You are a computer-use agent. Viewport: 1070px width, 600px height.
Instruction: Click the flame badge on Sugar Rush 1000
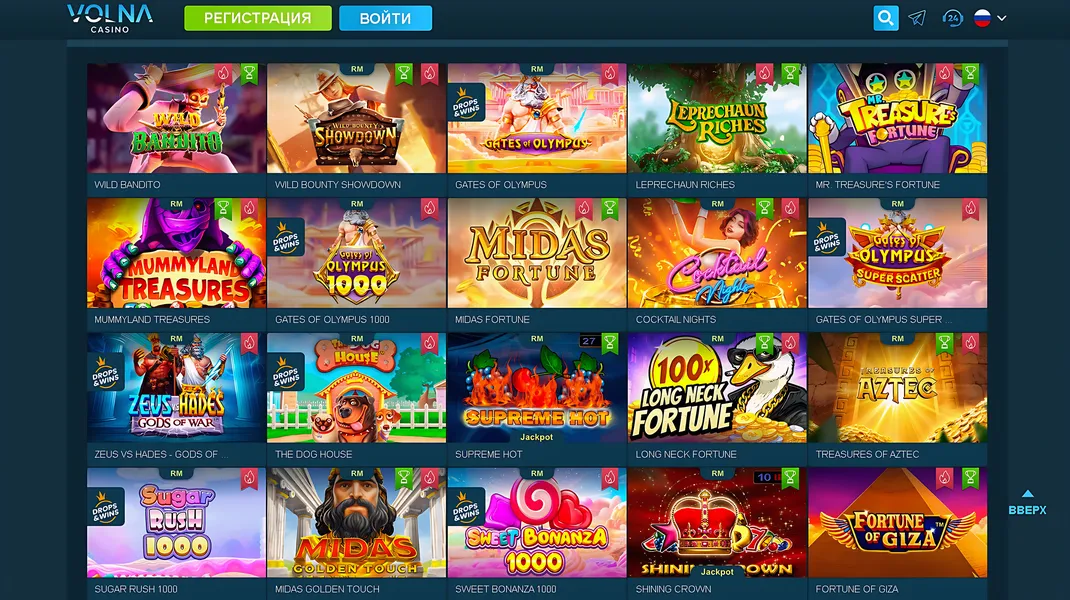pos(249,478)
